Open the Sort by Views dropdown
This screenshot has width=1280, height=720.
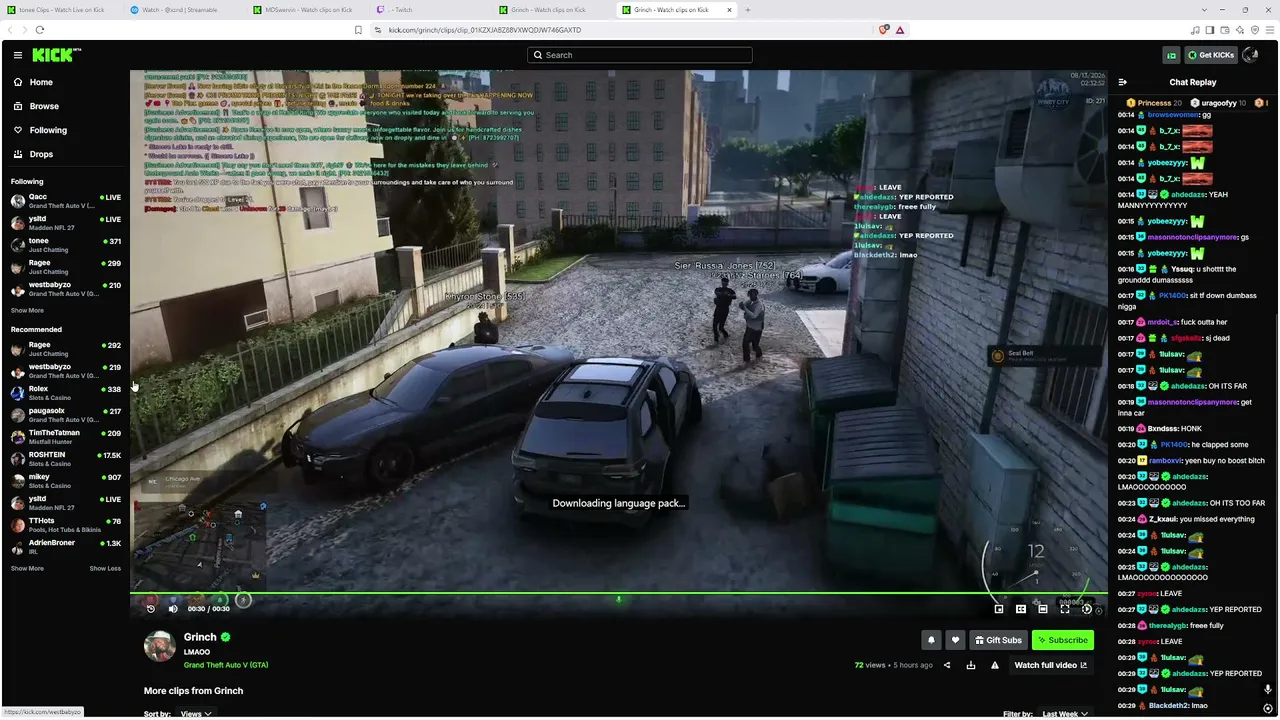coord(194,714)
